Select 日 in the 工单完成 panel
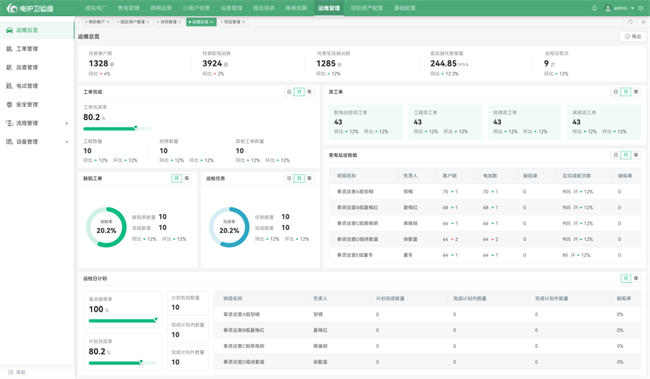 click(x=289, y=92)
